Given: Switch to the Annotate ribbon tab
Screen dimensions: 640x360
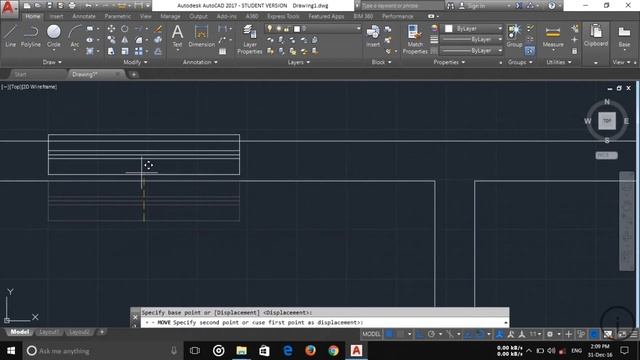Looking at the screenshot, I should (84, 16).
